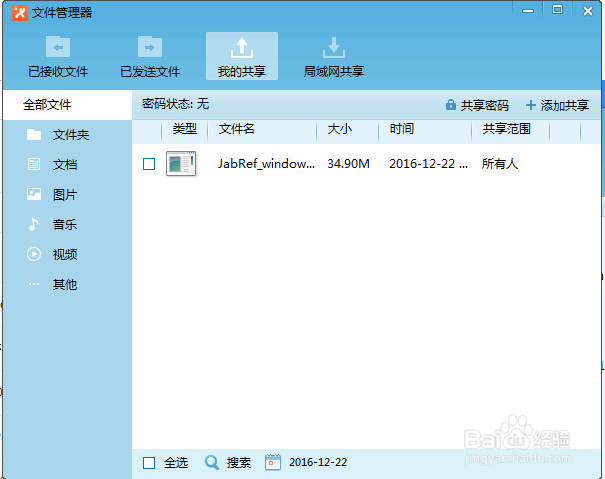Click the app logo icon in title bar
605x479 pixels.
[20, 13]
